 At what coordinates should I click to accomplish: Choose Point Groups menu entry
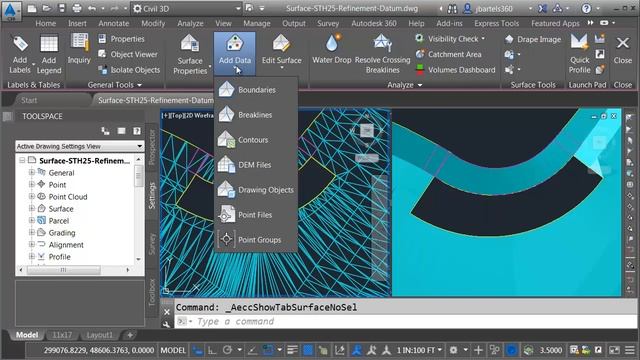click(x=256, y=240)
